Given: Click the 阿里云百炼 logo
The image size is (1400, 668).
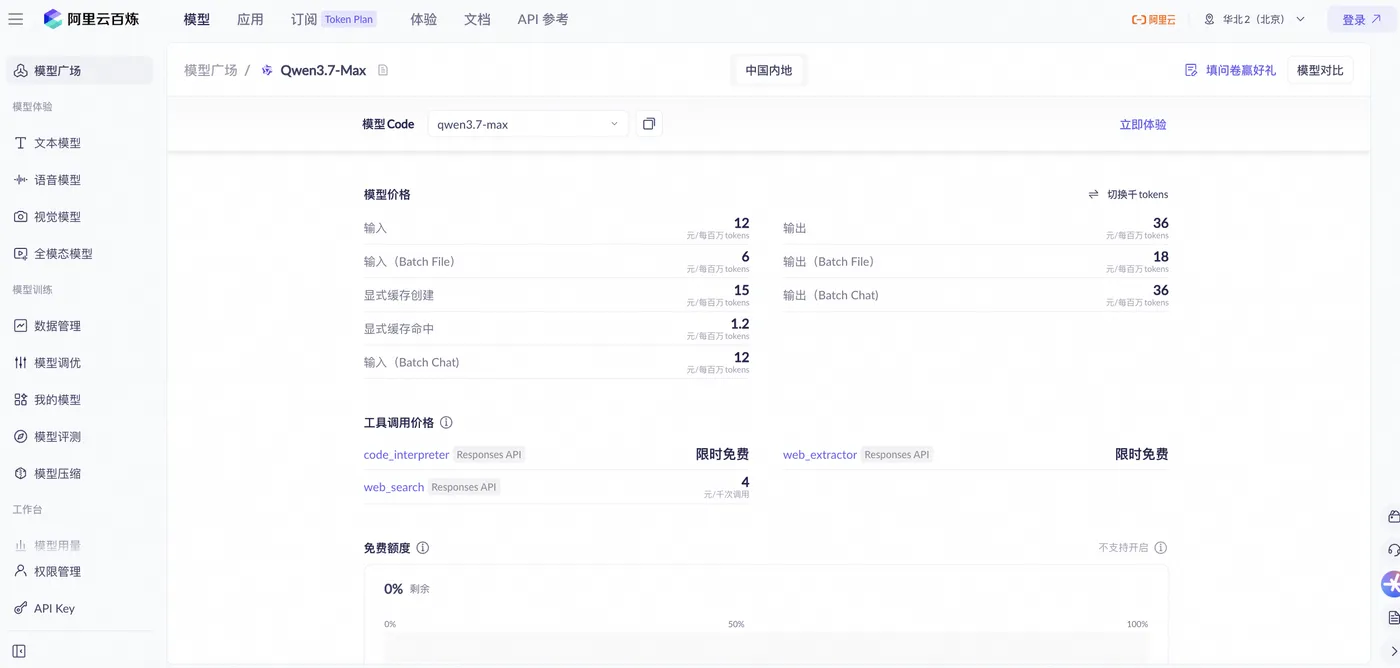Looking at the screenshot, I should [92, 19].
